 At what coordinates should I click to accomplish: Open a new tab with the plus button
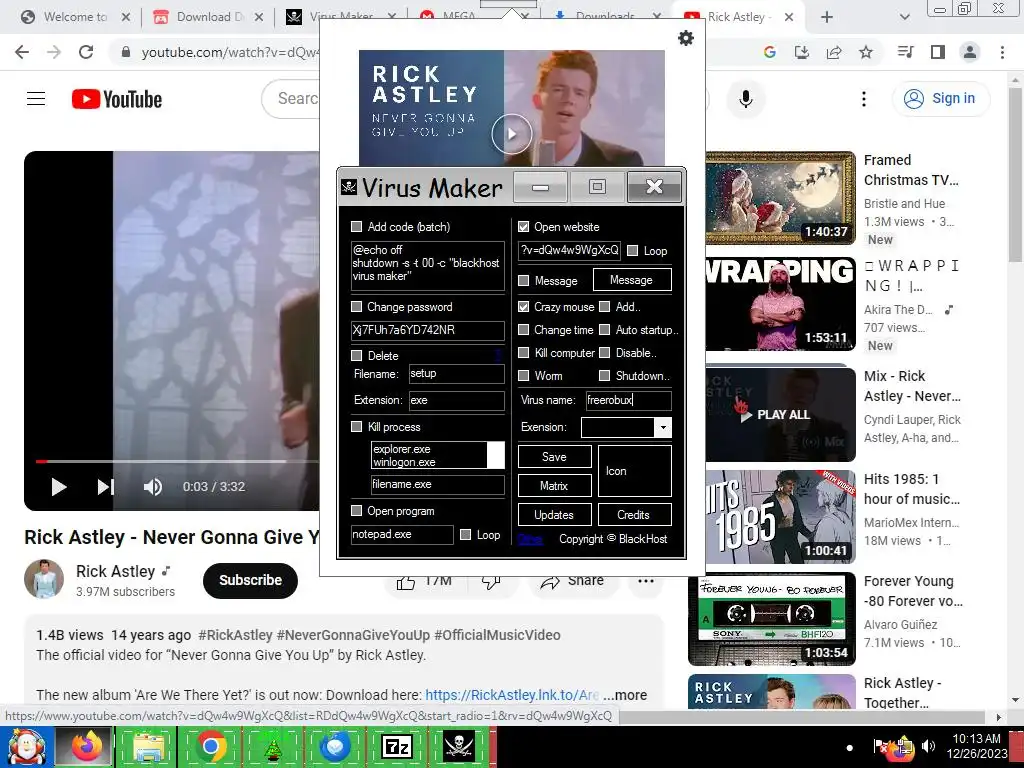[x=827, y=17]
